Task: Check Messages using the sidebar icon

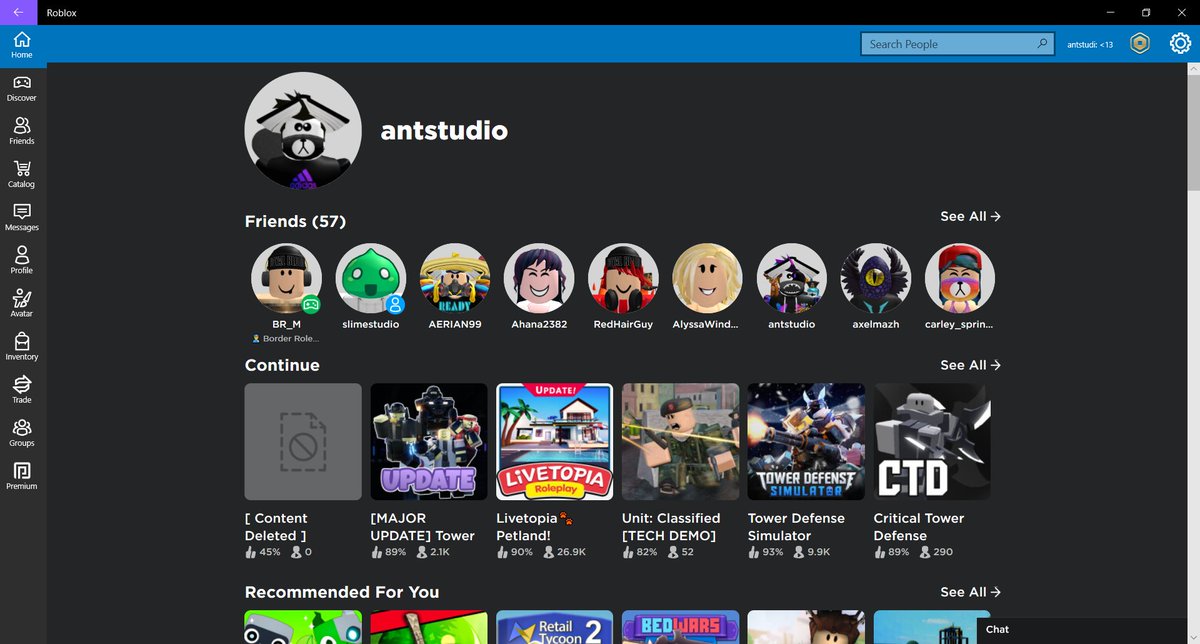Action: pyautogui.click(x=21, y=214)
